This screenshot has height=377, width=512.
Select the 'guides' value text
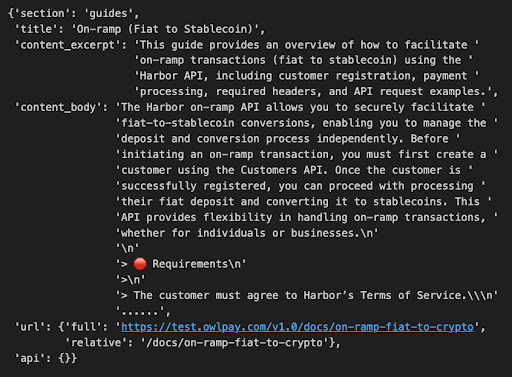click(108, 13)
